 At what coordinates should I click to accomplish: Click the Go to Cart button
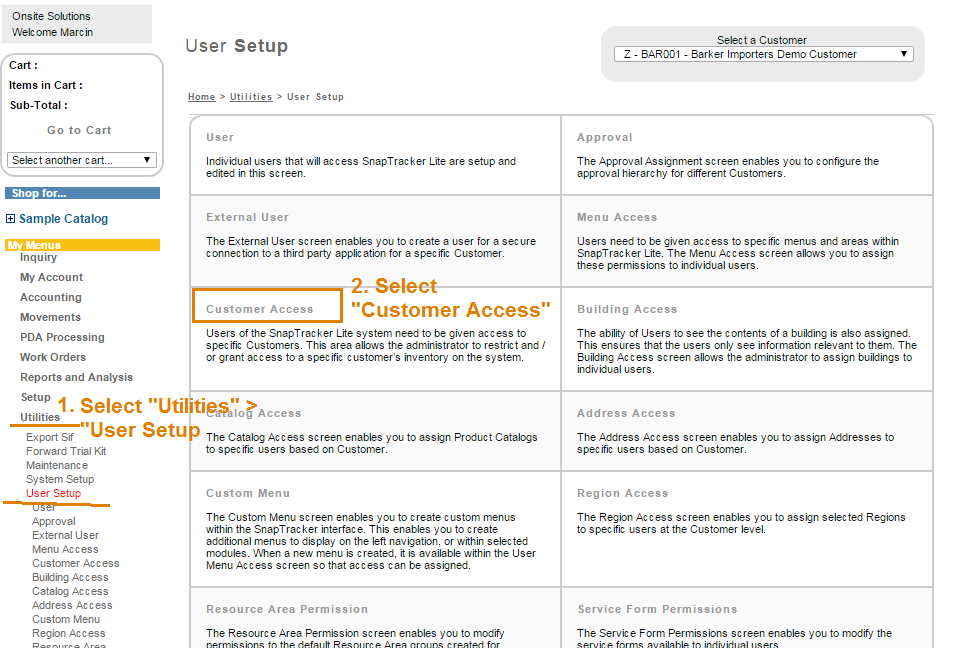pos(79,130)
